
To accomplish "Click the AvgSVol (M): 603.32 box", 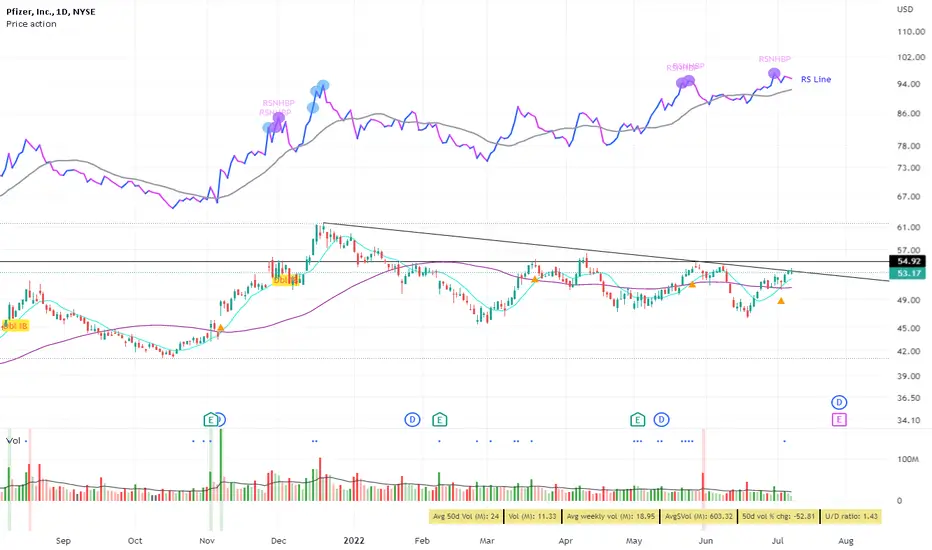I will pyautogui.click(x=698, y=516).
